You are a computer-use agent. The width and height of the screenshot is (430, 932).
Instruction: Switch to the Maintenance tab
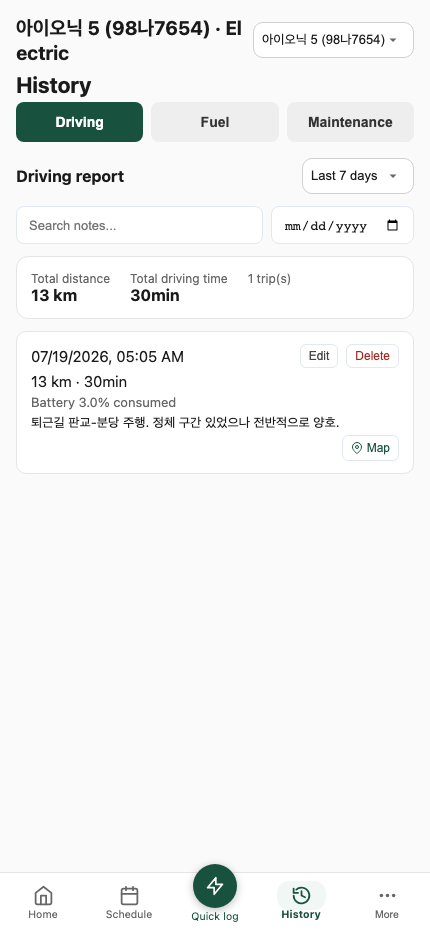(350, 122)
